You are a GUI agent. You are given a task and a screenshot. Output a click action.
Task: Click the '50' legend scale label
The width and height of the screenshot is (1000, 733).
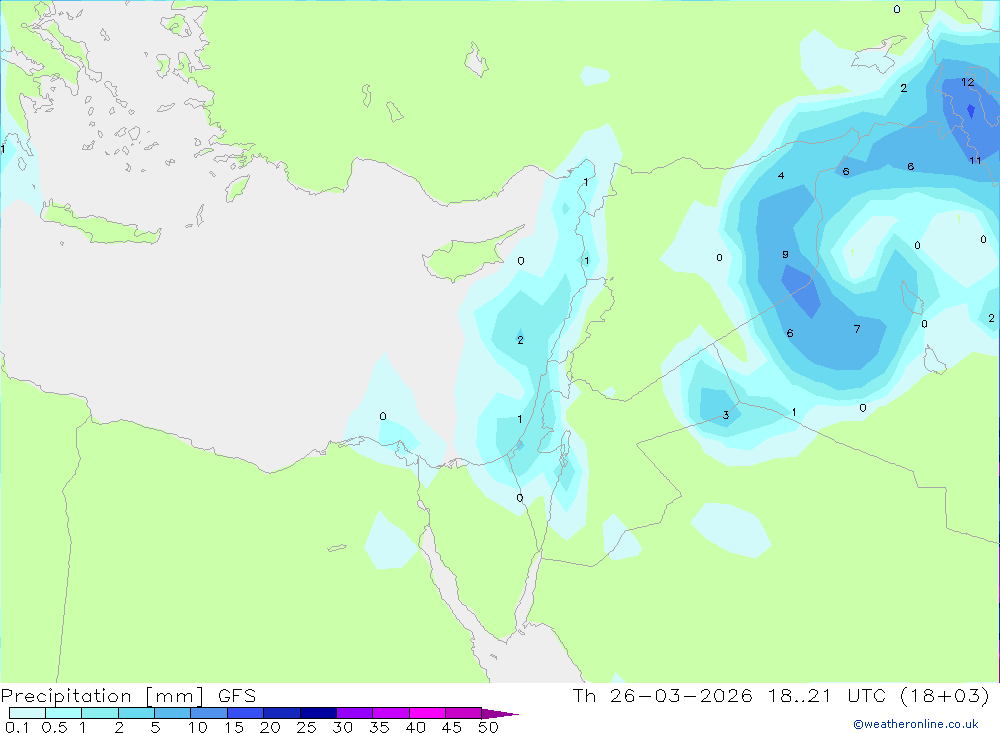pyautogui.click(x=488, y=727)
